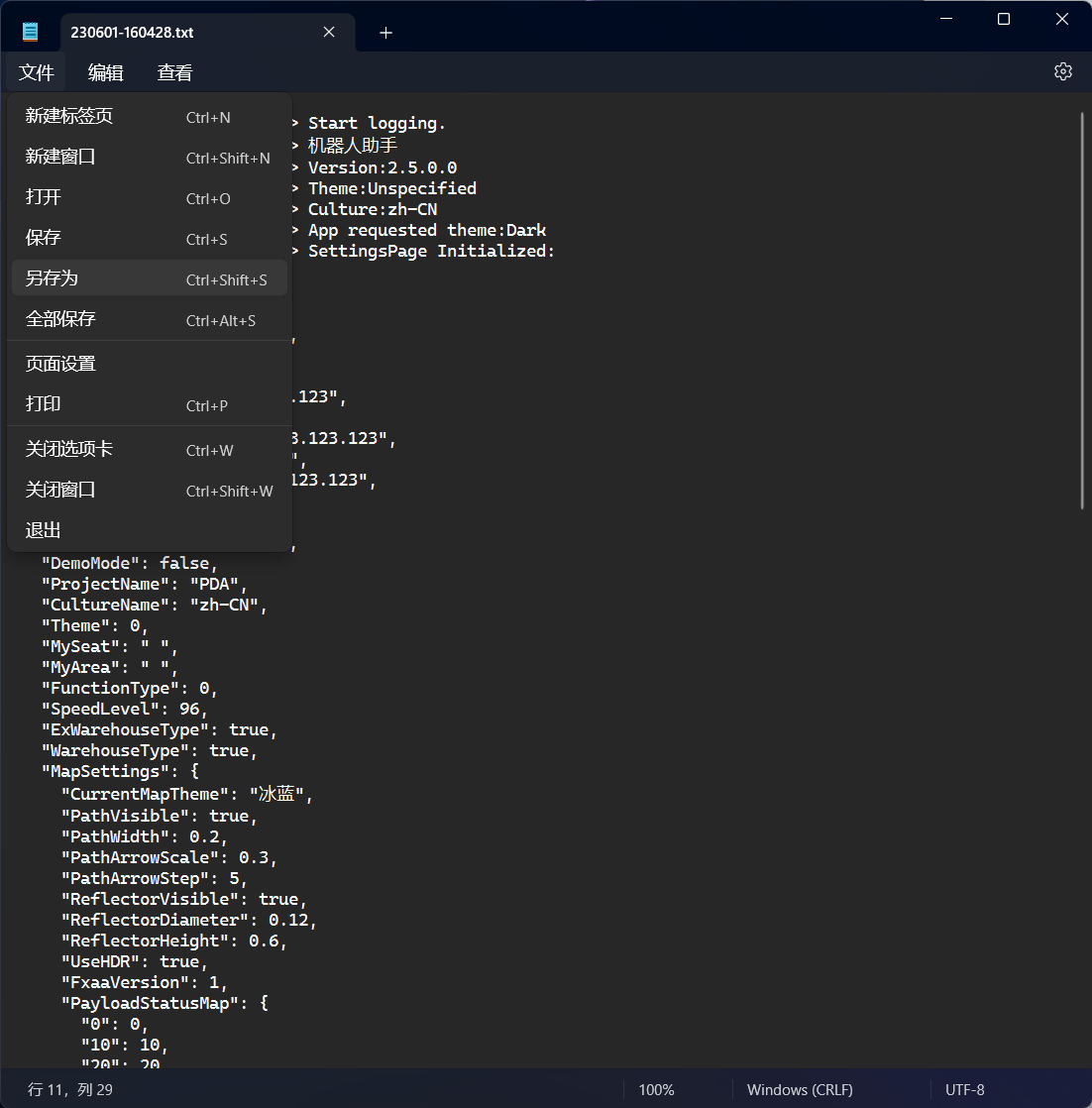Image resolution: width=1092 pixels, height=1108 pixels.
Task: Minimize the Notepad window
Action: pyautogui.click(x=946, y=19)
